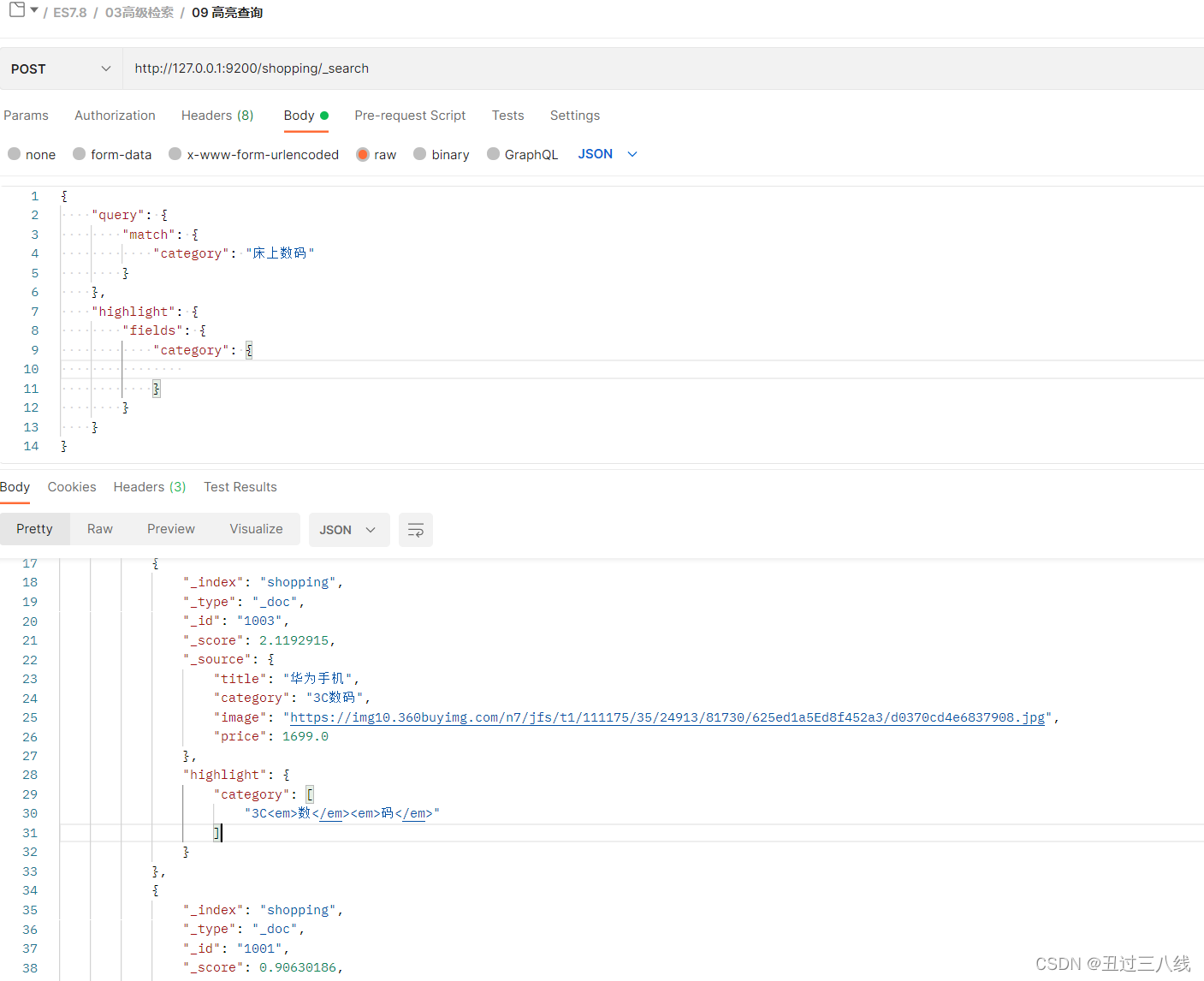The image size is (1204, 981).
Task: Open the request Settings tab
Action: [575, 116]
